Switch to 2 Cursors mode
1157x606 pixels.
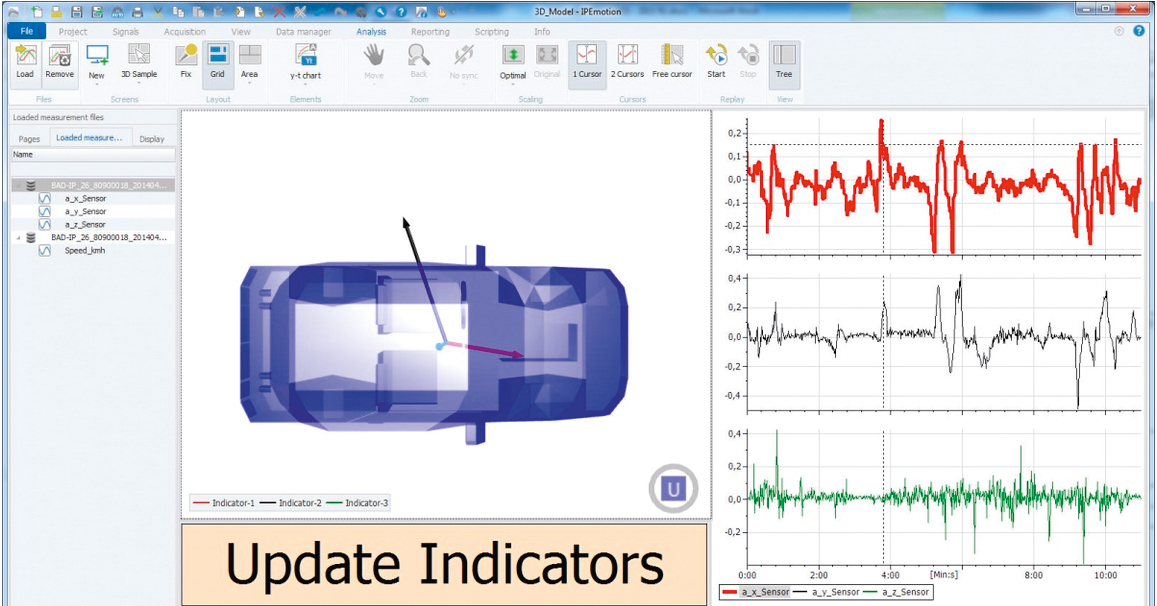point(628,60)
